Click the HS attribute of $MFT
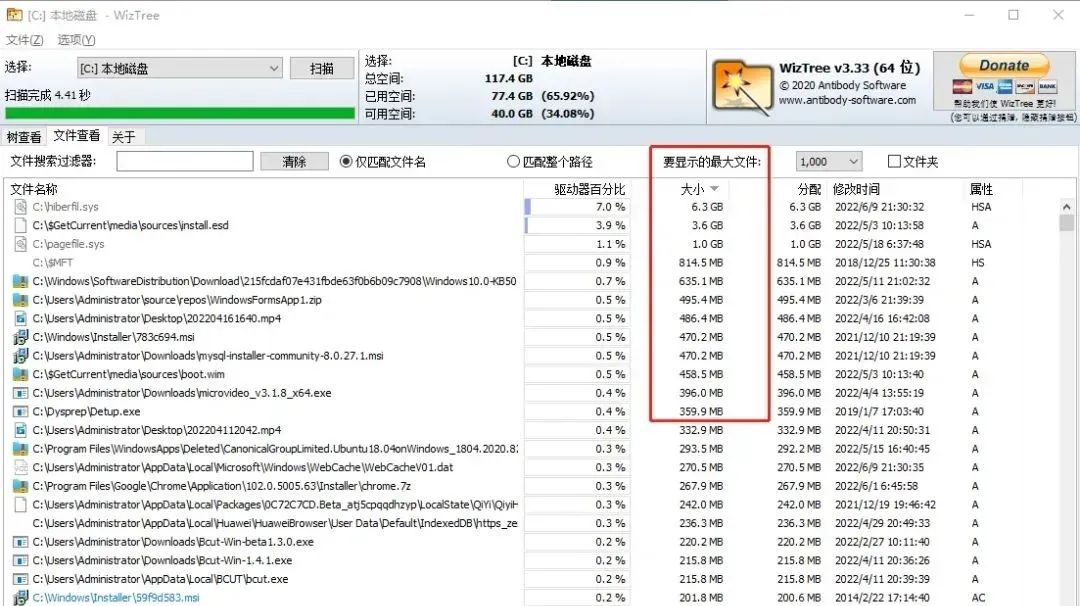The image size is (1080, 606). [x=977, y=262]
